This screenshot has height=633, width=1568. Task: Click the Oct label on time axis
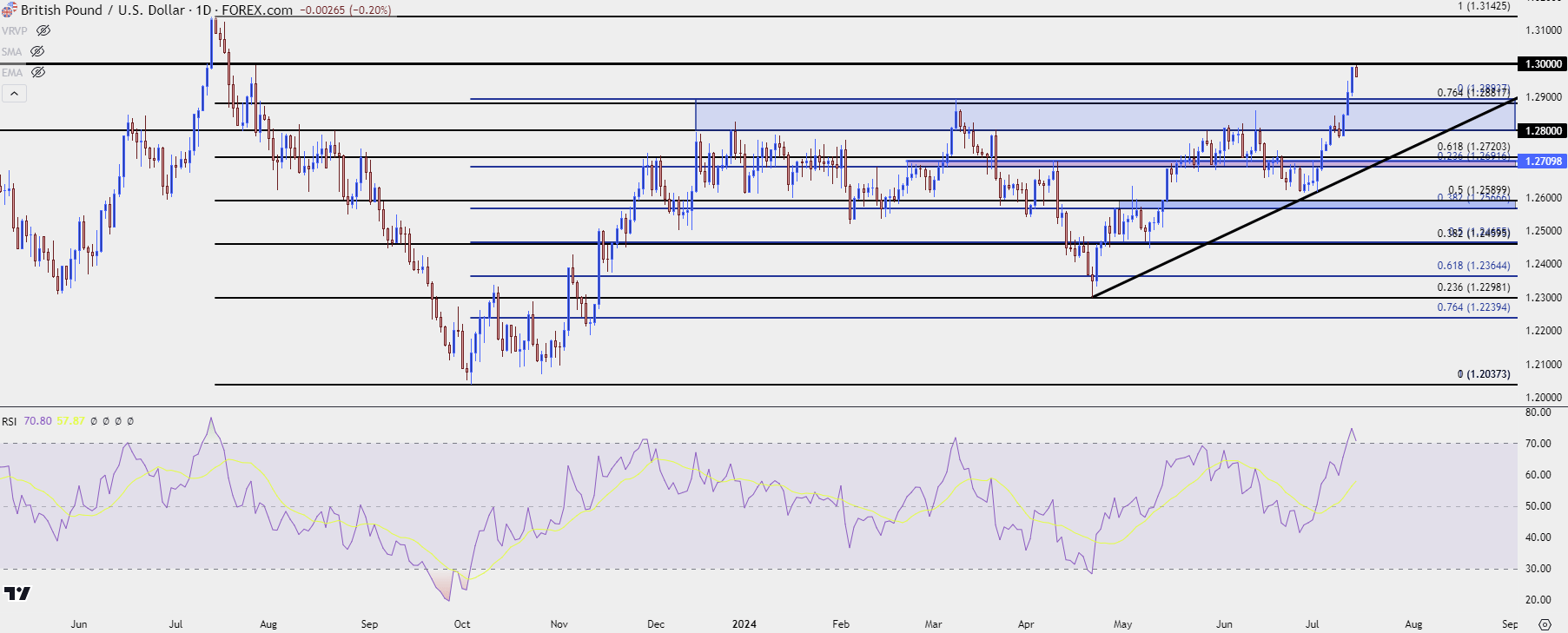462,624
